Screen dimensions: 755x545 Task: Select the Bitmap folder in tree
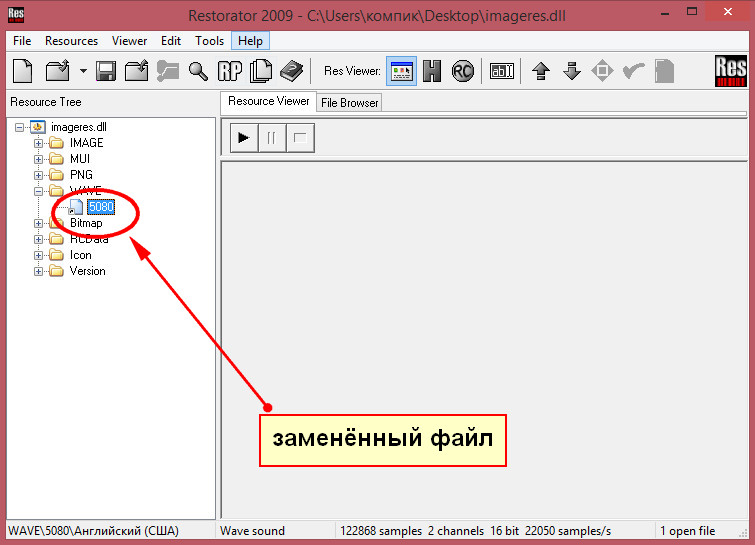tap(86, 223)
